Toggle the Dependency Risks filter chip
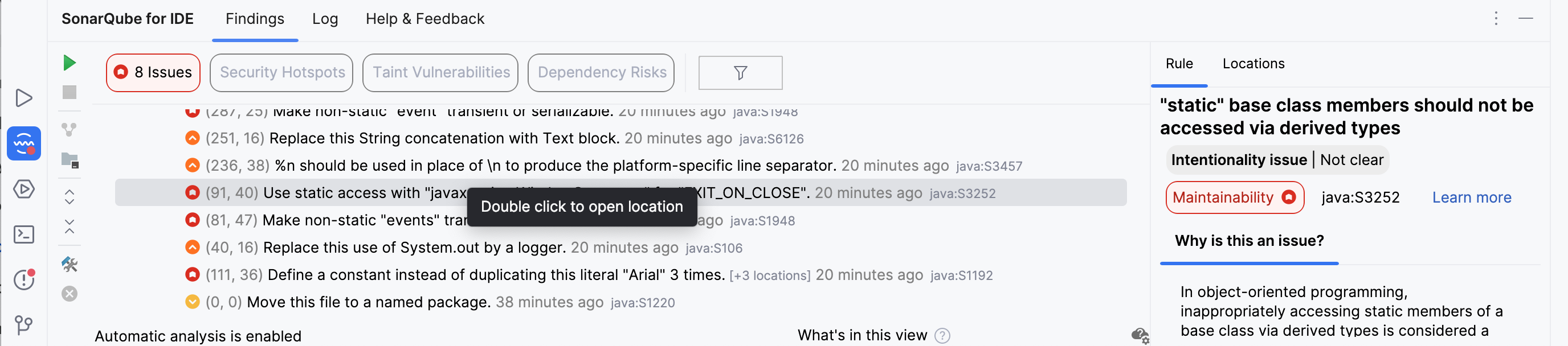 pos(601,72)
